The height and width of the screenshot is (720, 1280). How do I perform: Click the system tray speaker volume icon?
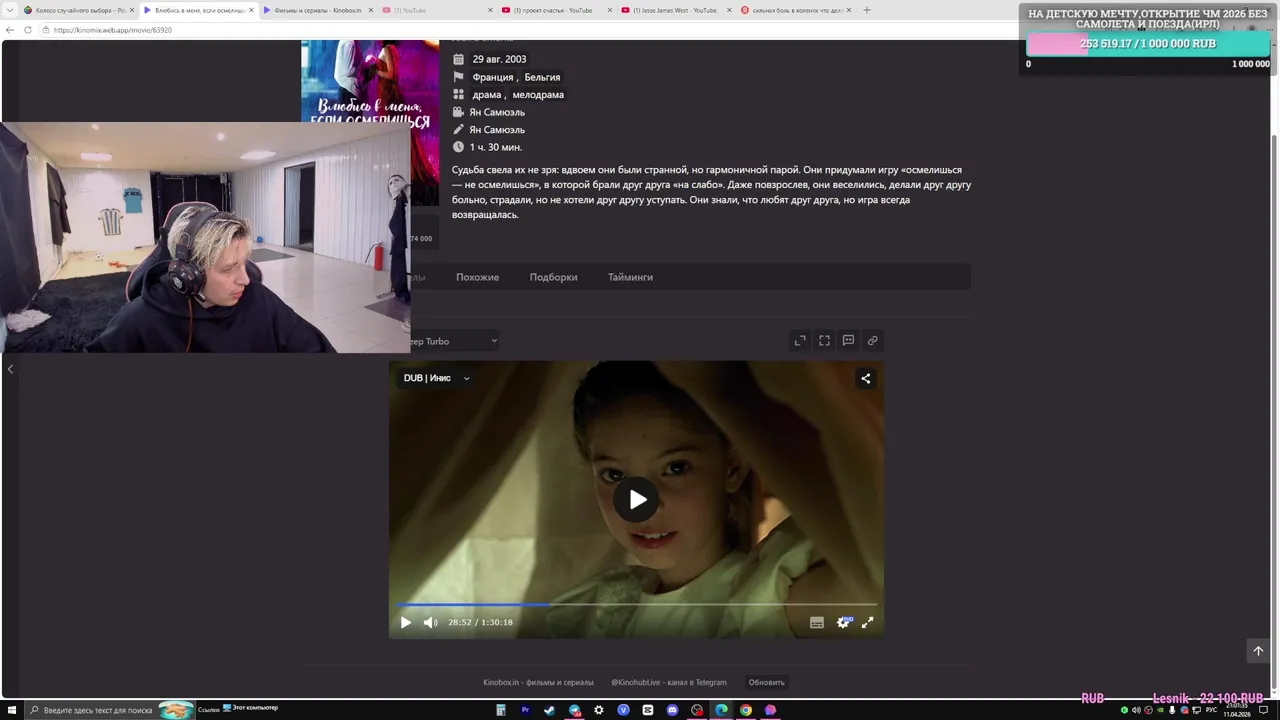pos(1137,710)
